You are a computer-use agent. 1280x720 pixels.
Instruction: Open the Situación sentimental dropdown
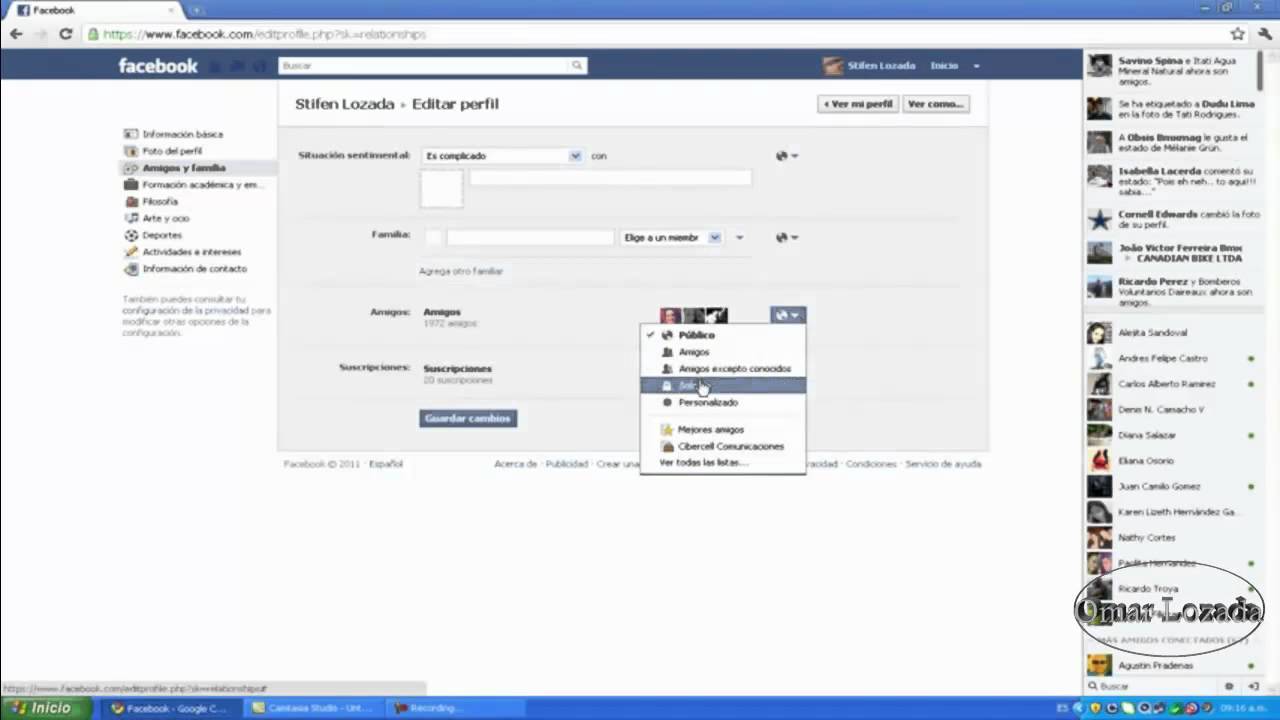[x=502, y=156]
